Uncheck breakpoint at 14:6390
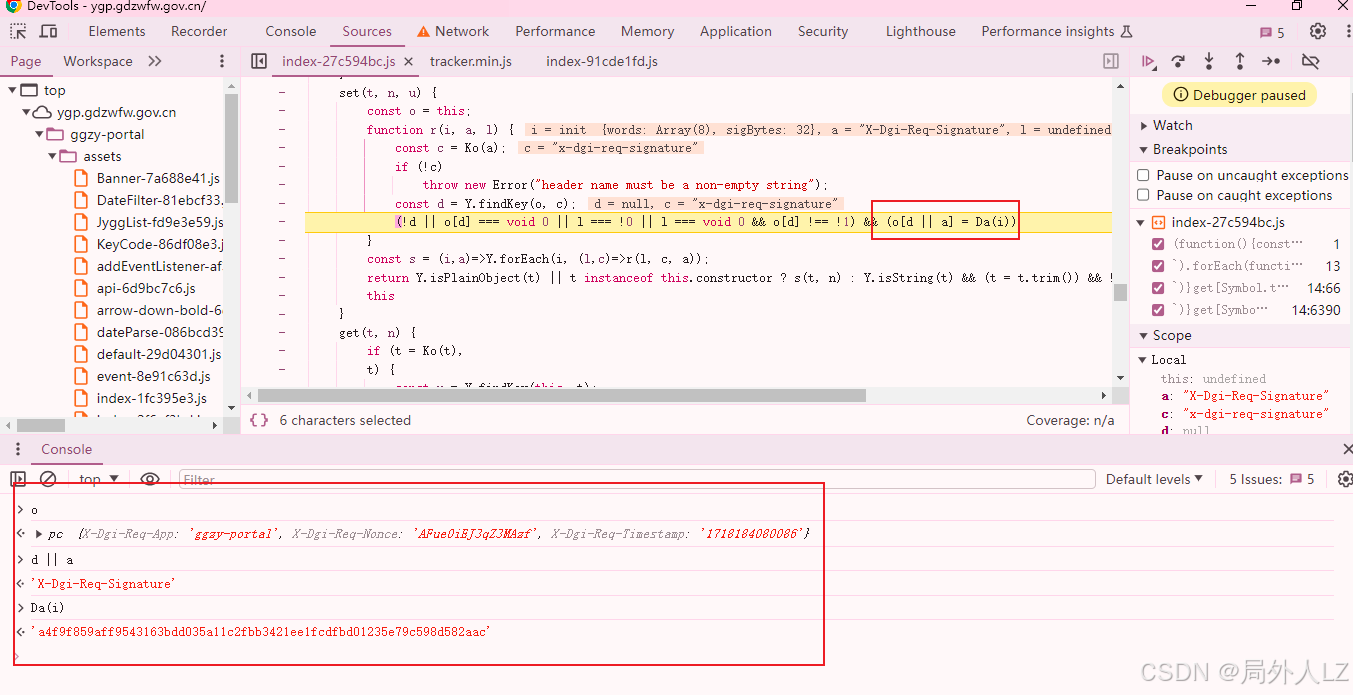Image resolution: width=1353 pixels, height=695 pixels. tap(1158, 310)
